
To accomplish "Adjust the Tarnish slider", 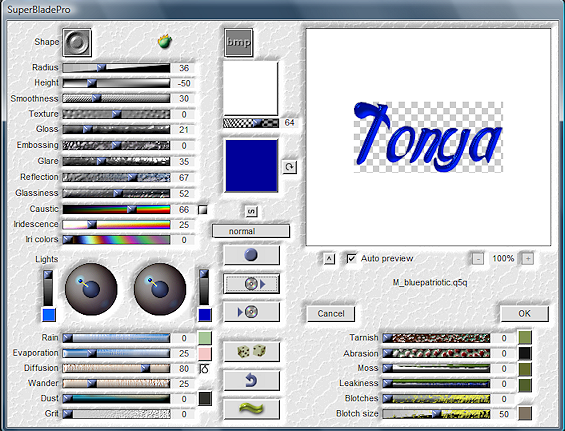I will tap(436, 338).
